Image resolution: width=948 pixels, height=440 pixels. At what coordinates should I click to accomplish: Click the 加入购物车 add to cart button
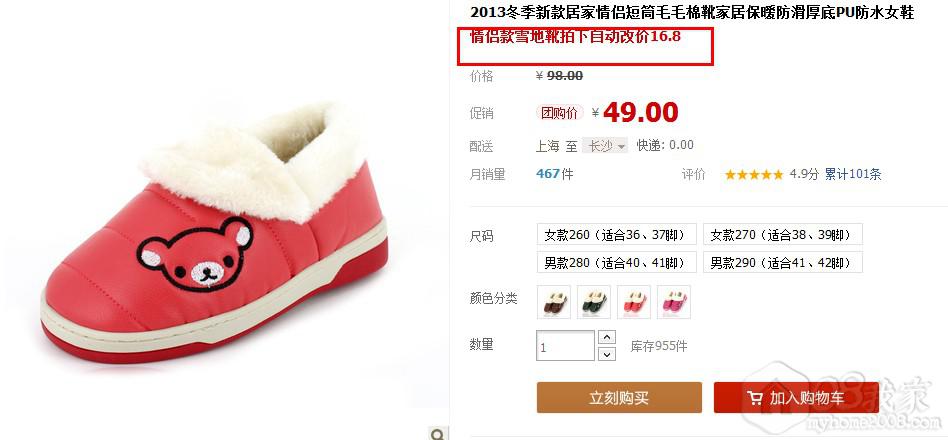796,398
